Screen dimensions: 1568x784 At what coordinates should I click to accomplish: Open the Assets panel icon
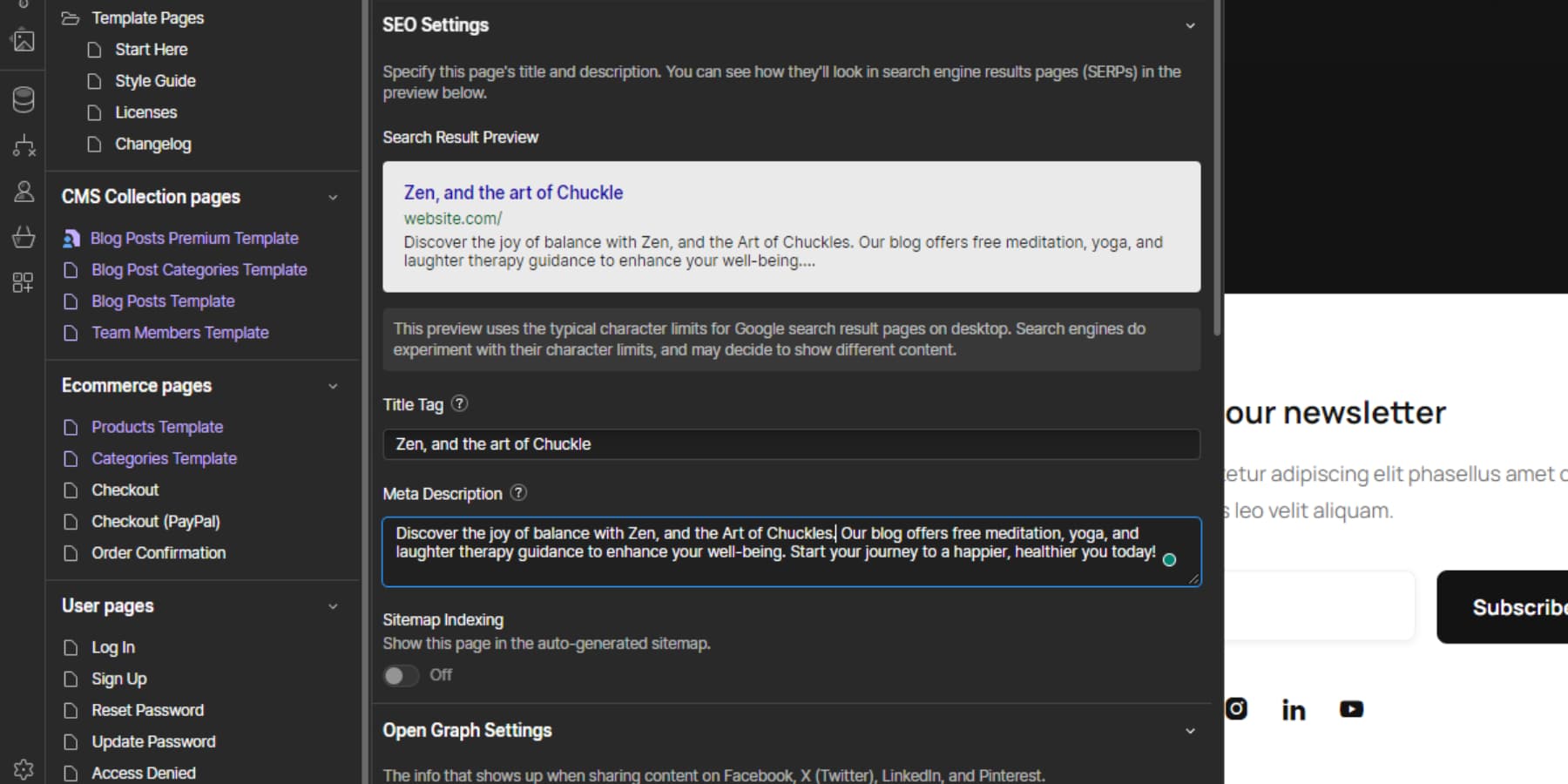(23, 40)
